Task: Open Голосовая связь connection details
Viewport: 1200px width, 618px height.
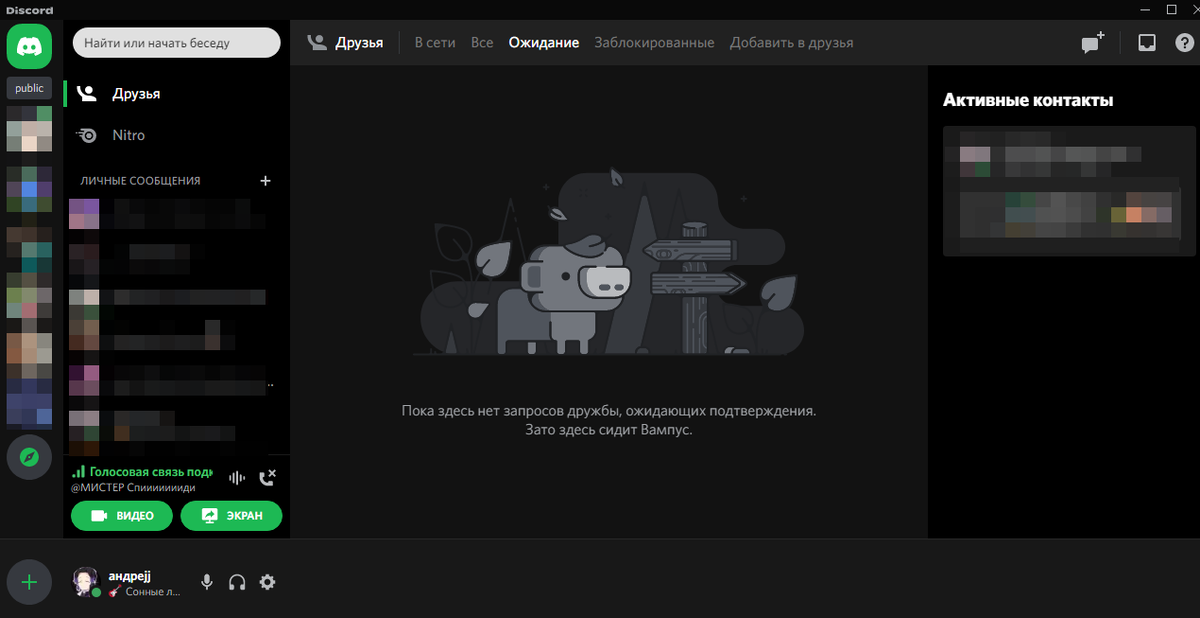Action: [143, 471]
